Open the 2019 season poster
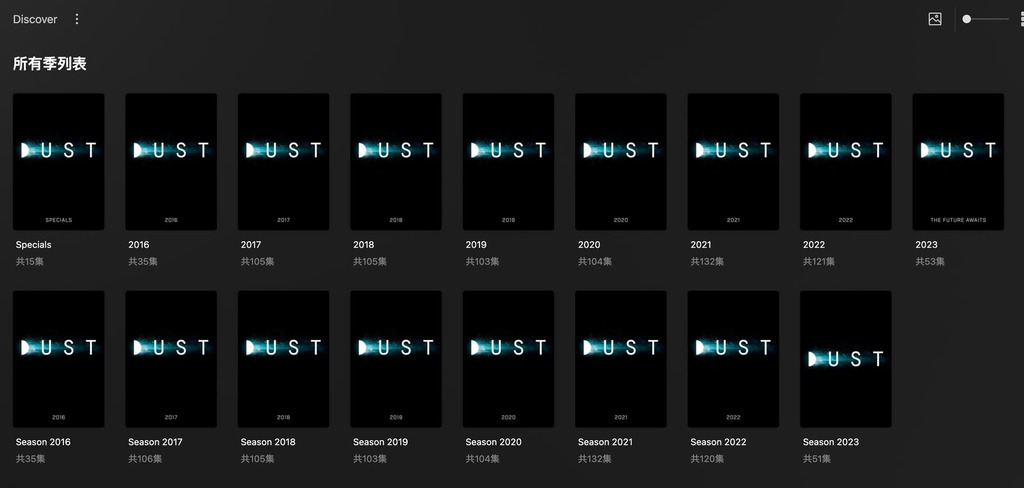 click(x=508, y=161)
